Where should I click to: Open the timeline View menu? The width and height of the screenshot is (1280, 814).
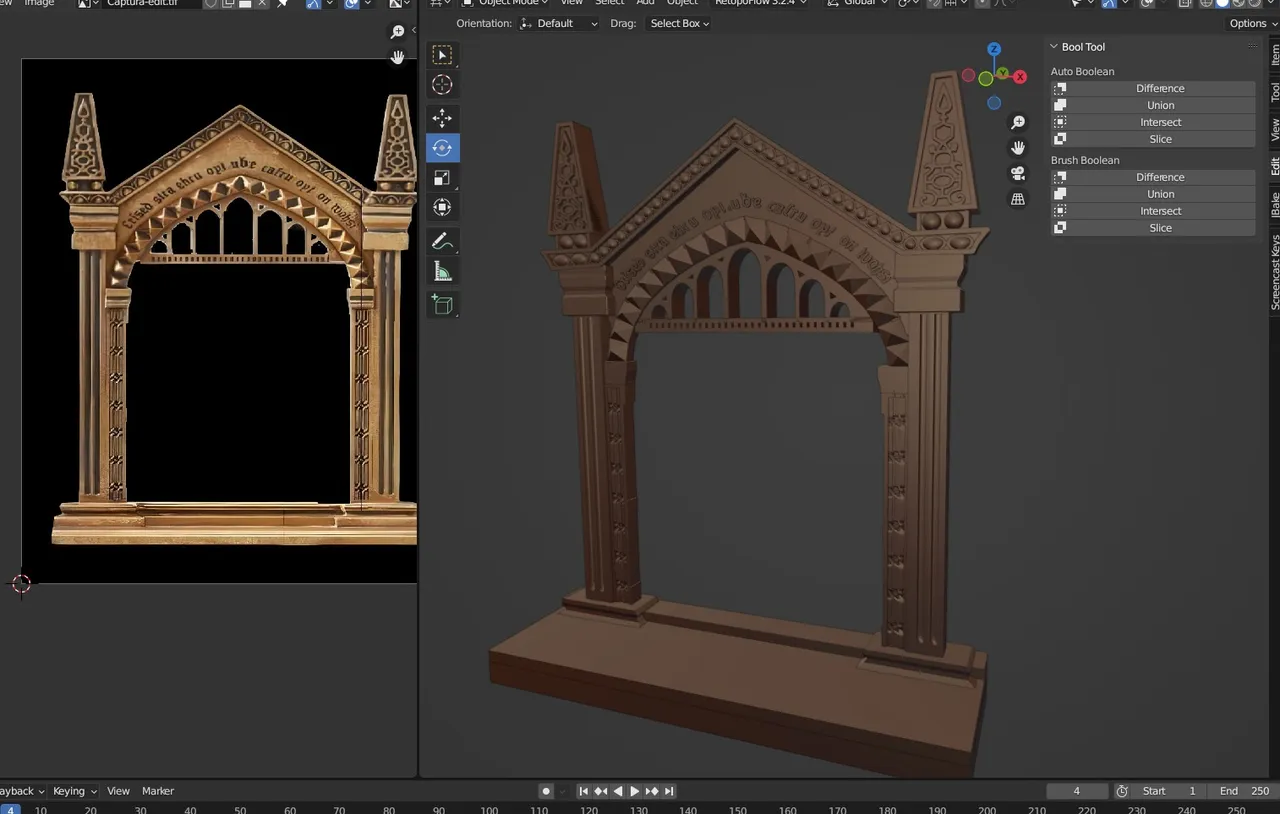[118, 791]
